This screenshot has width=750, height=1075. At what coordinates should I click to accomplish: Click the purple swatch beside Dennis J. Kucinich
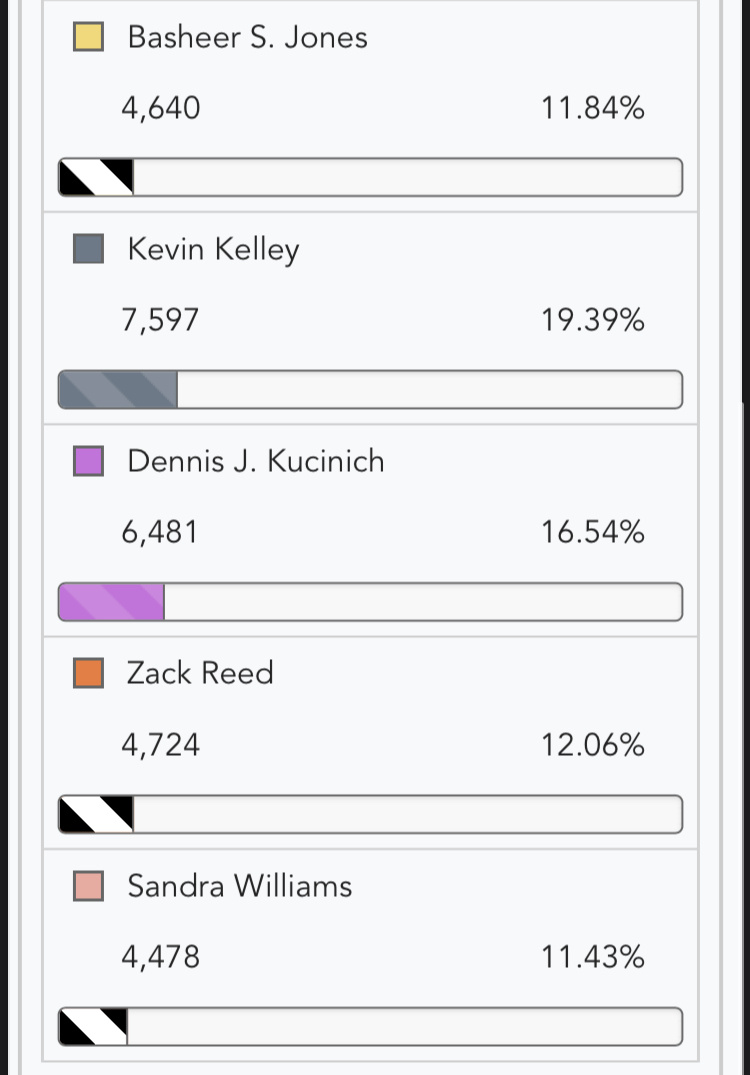(88, 461)
